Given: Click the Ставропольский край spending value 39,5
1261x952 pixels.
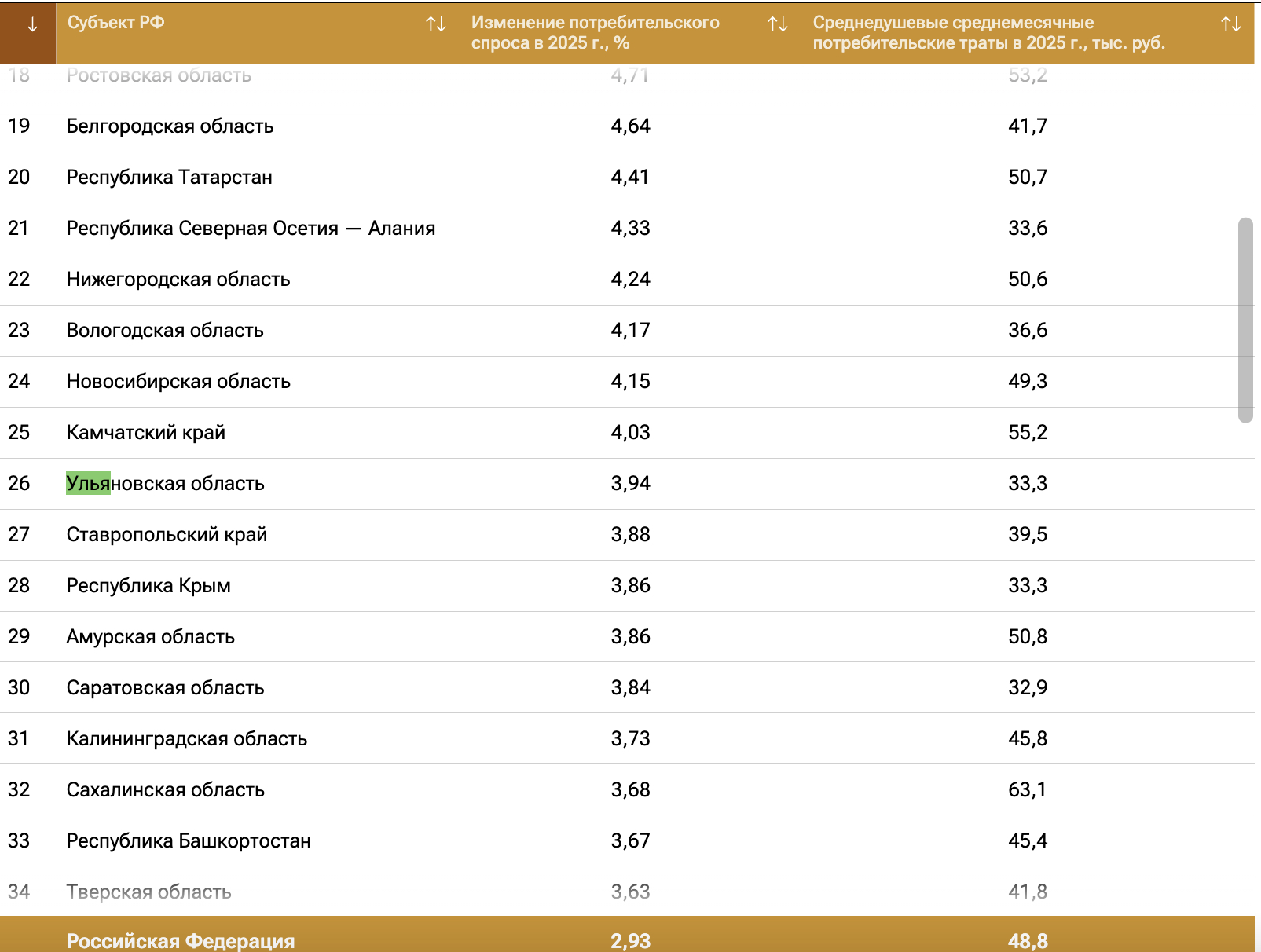Looking at the screenshot, I should 1027,535.
